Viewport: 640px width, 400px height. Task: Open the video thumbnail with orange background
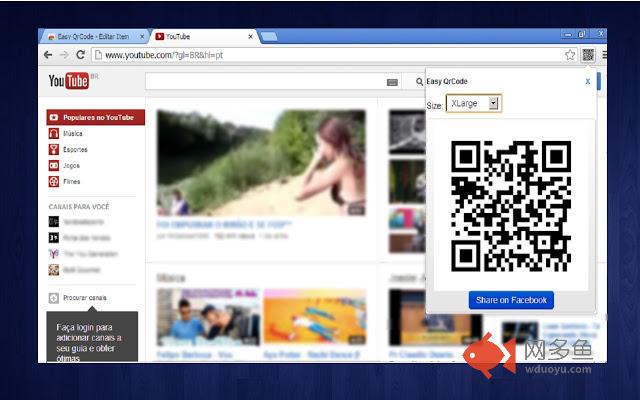[315, 317]
